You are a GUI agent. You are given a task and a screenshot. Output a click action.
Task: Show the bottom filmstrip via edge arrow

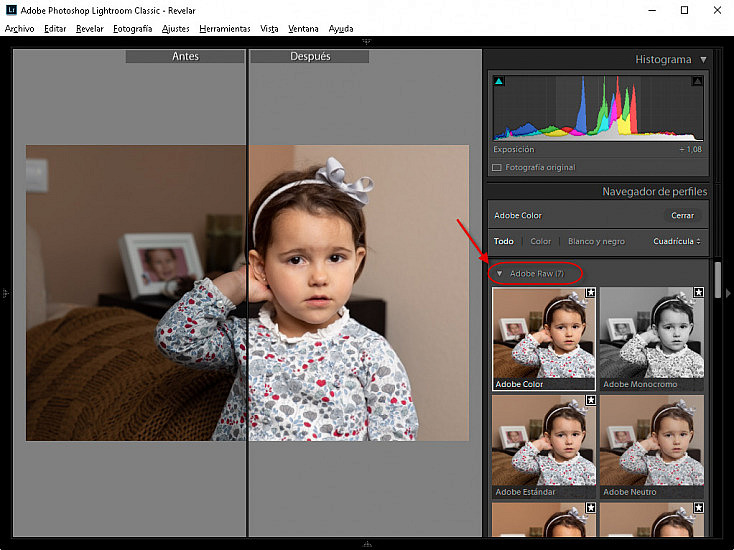[x=367, y=544]
